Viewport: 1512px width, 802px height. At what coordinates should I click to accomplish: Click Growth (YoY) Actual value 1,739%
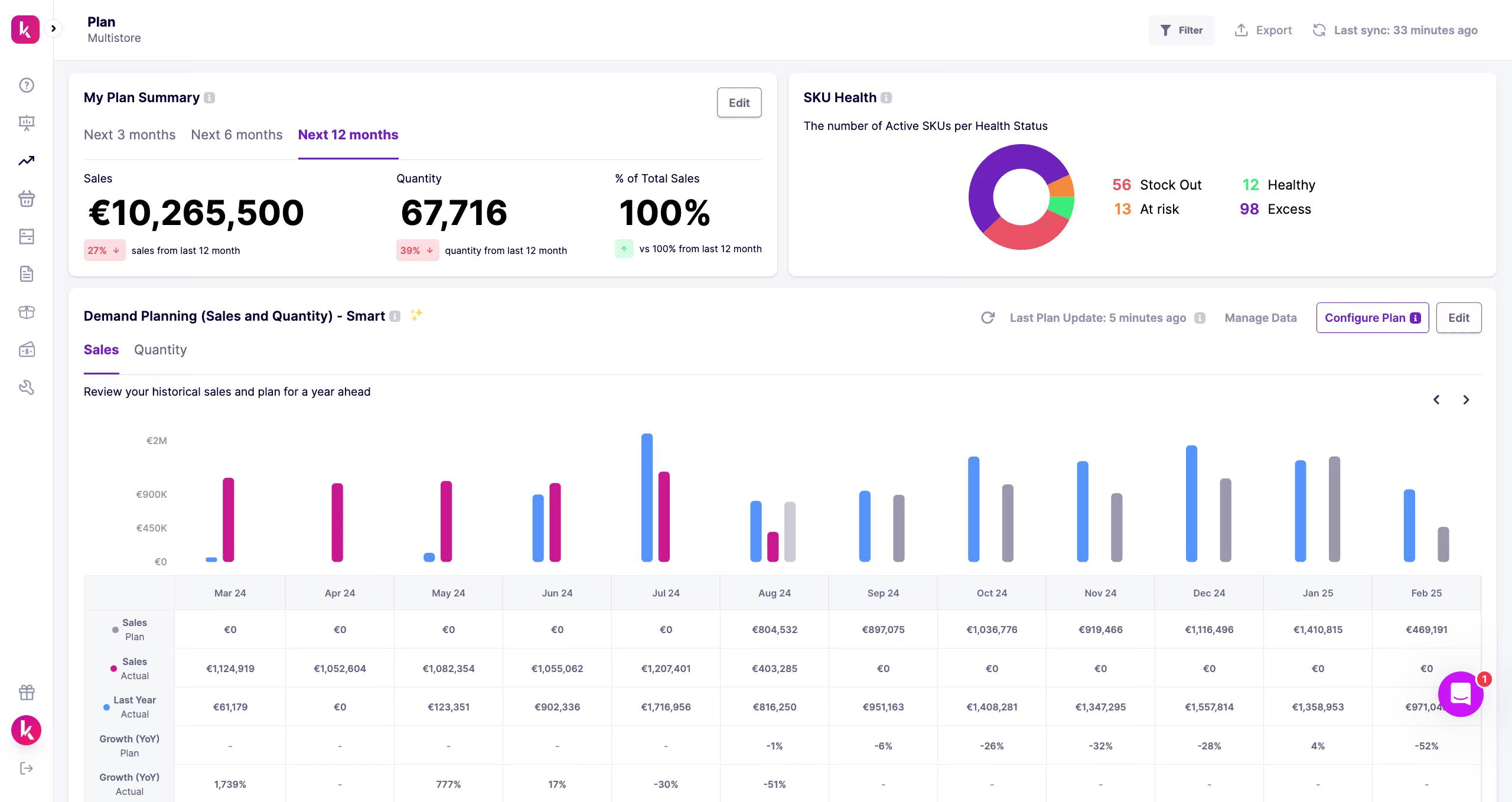click(x=230, y=784)
